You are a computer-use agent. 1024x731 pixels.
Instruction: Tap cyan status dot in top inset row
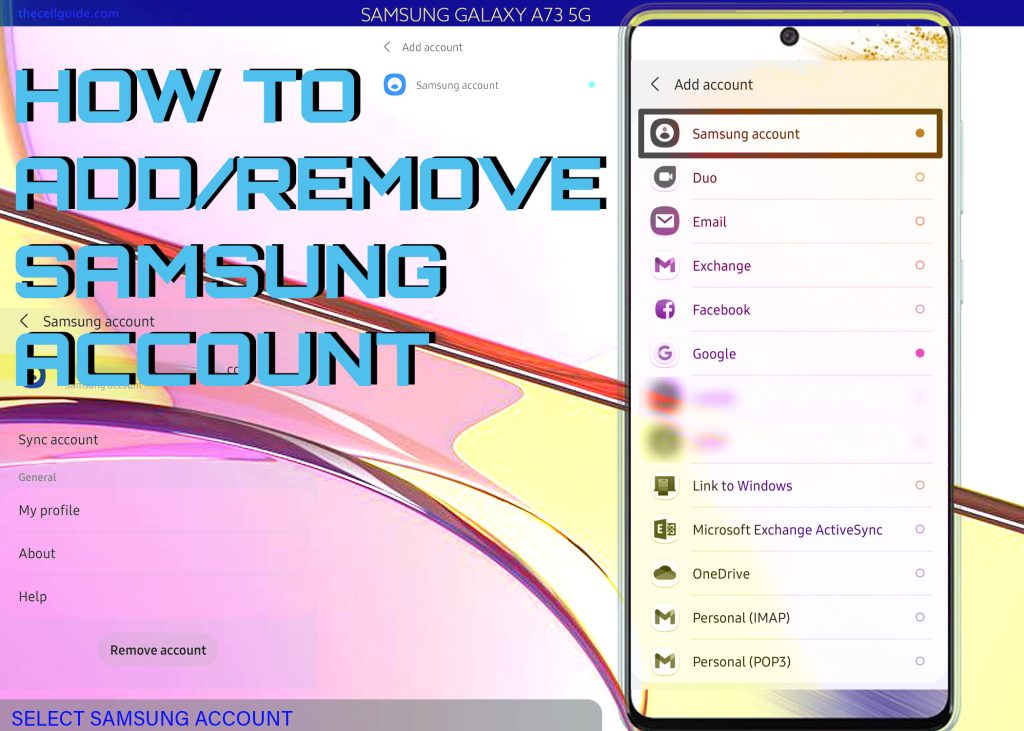pos(591,85)
